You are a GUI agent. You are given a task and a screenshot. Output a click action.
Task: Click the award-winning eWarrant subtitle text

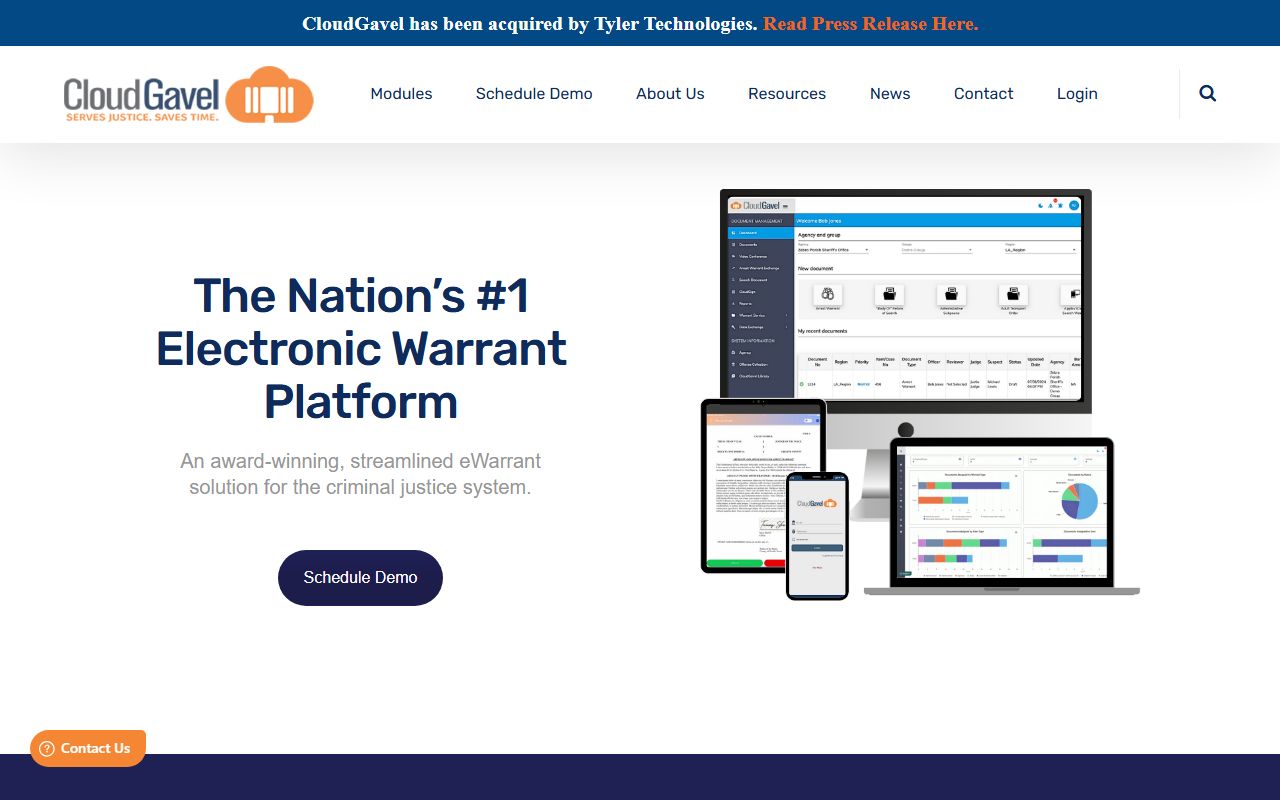pos(360,474)
